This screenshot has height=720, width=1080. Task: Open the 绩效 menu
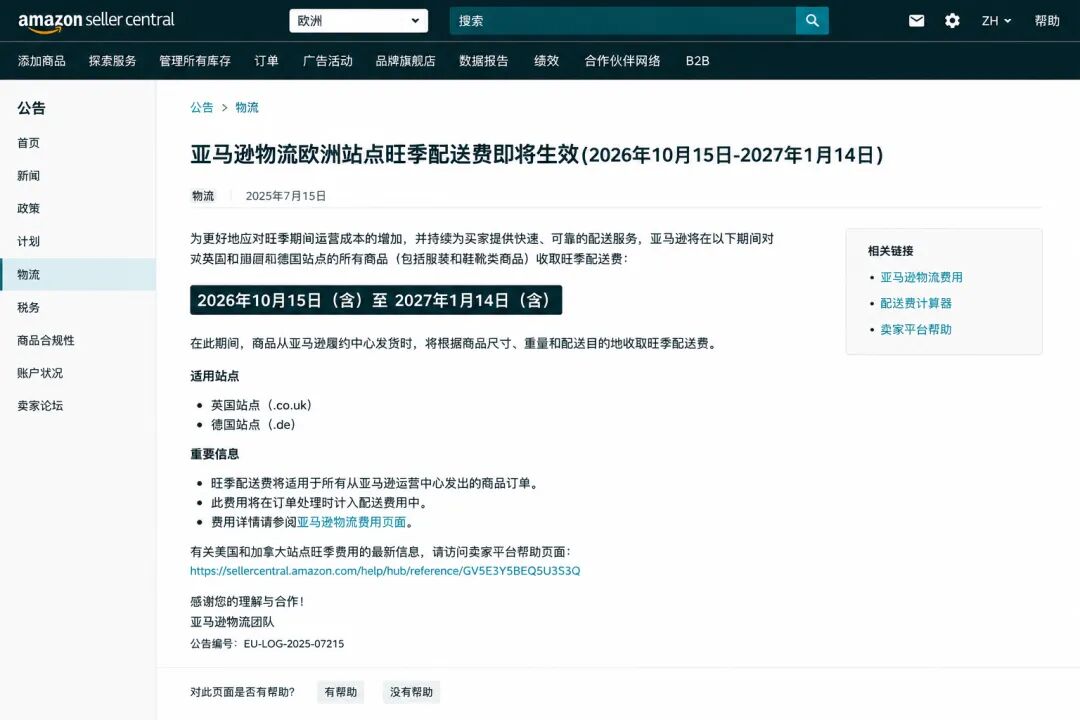click(x=547, y=61)
